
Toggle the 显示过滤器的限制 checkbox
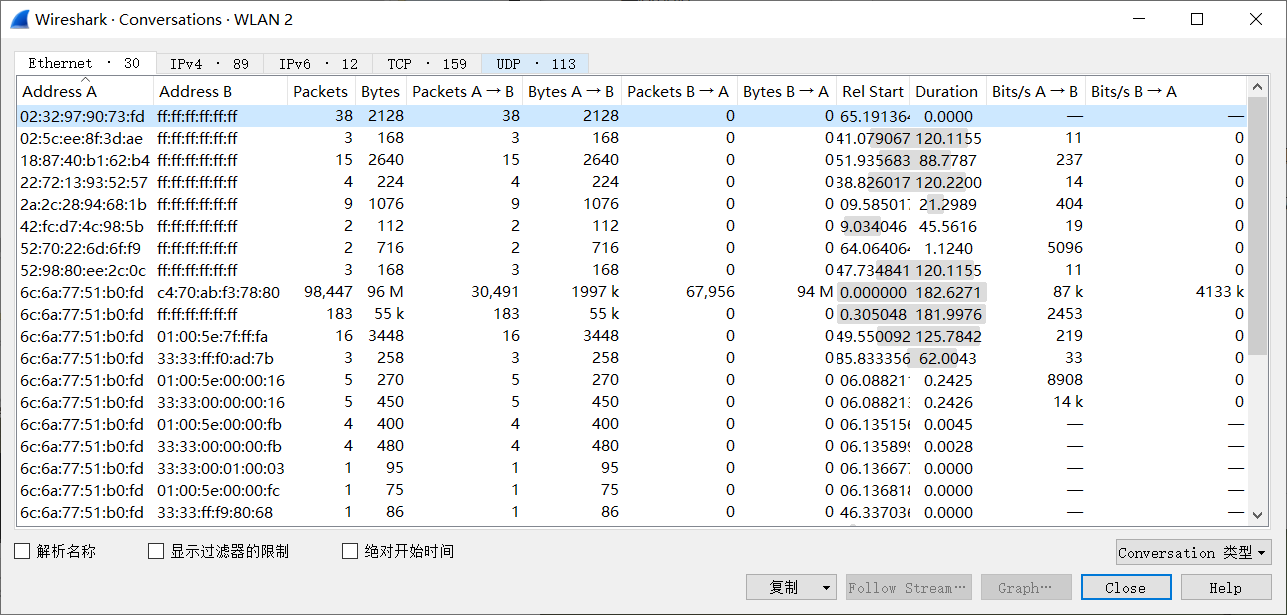(x=155, y=551)
